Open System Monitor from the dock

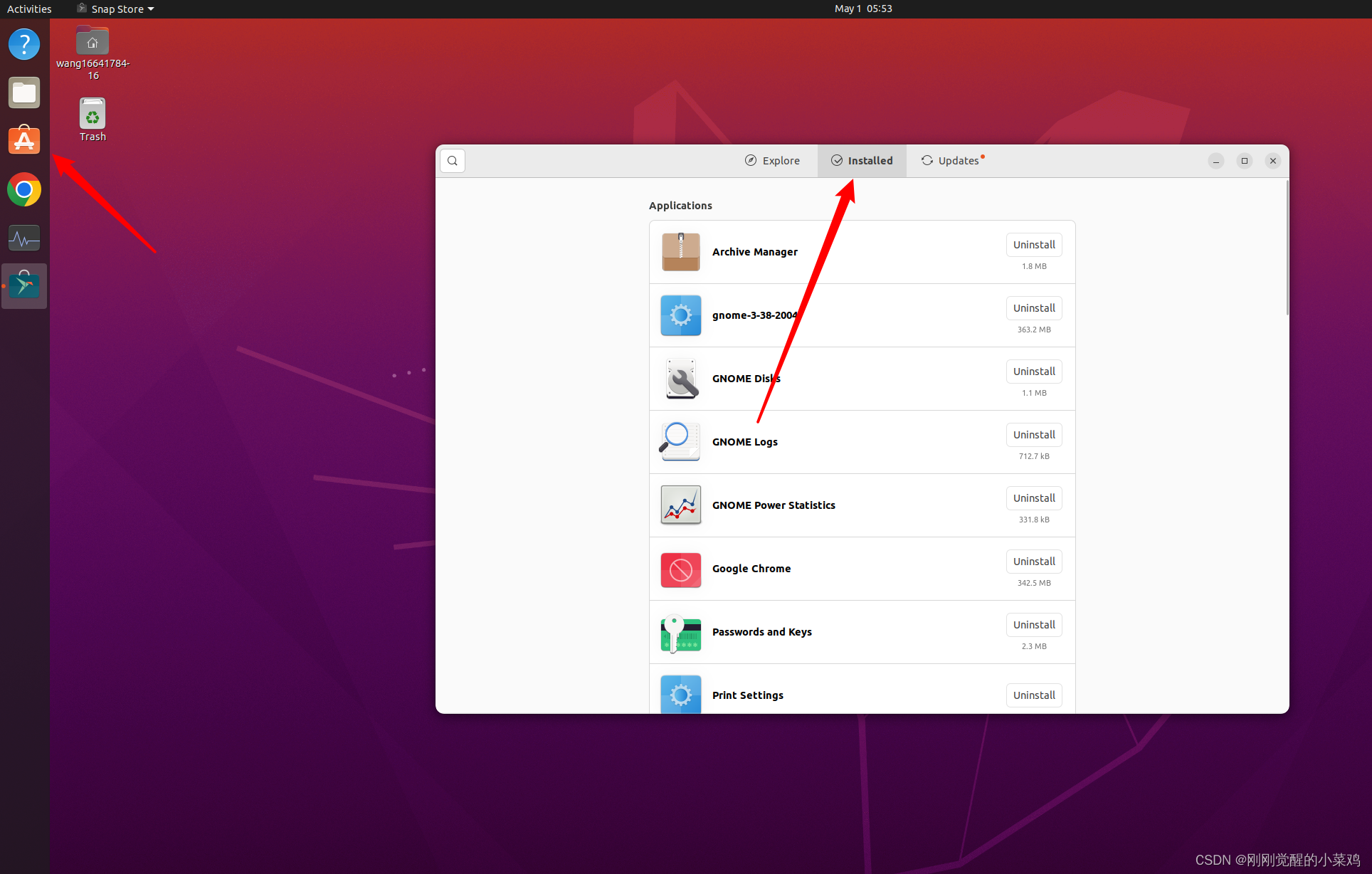(24, 238)
